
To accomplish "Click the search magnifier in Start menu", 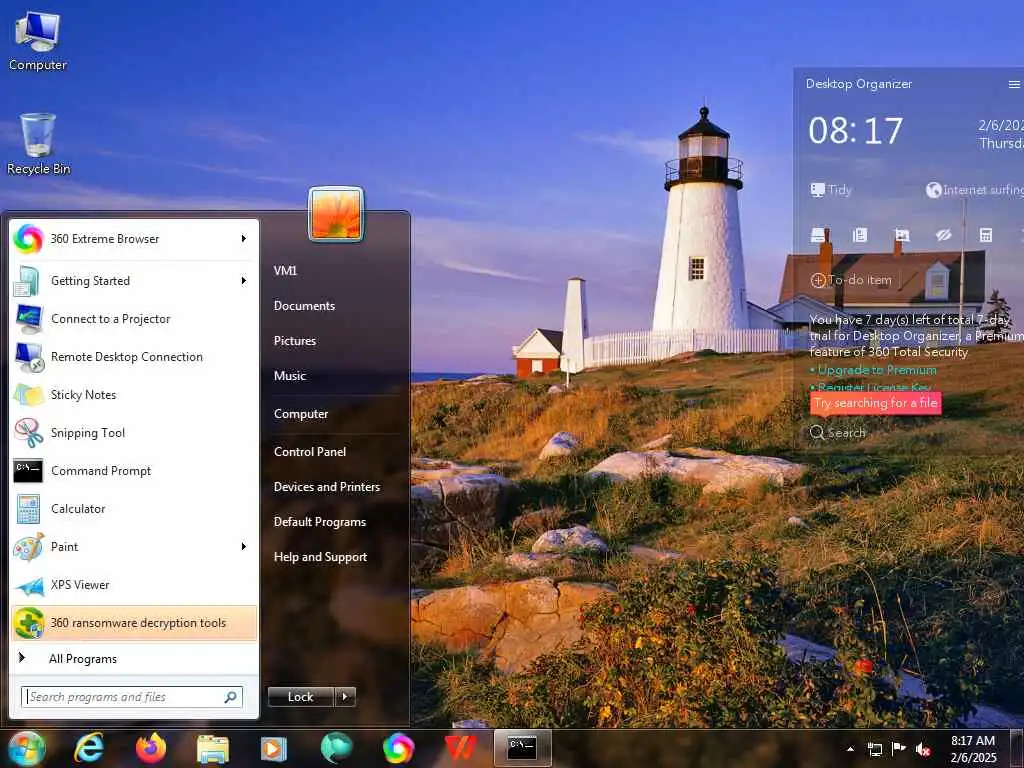I will [x=231, y=697].
